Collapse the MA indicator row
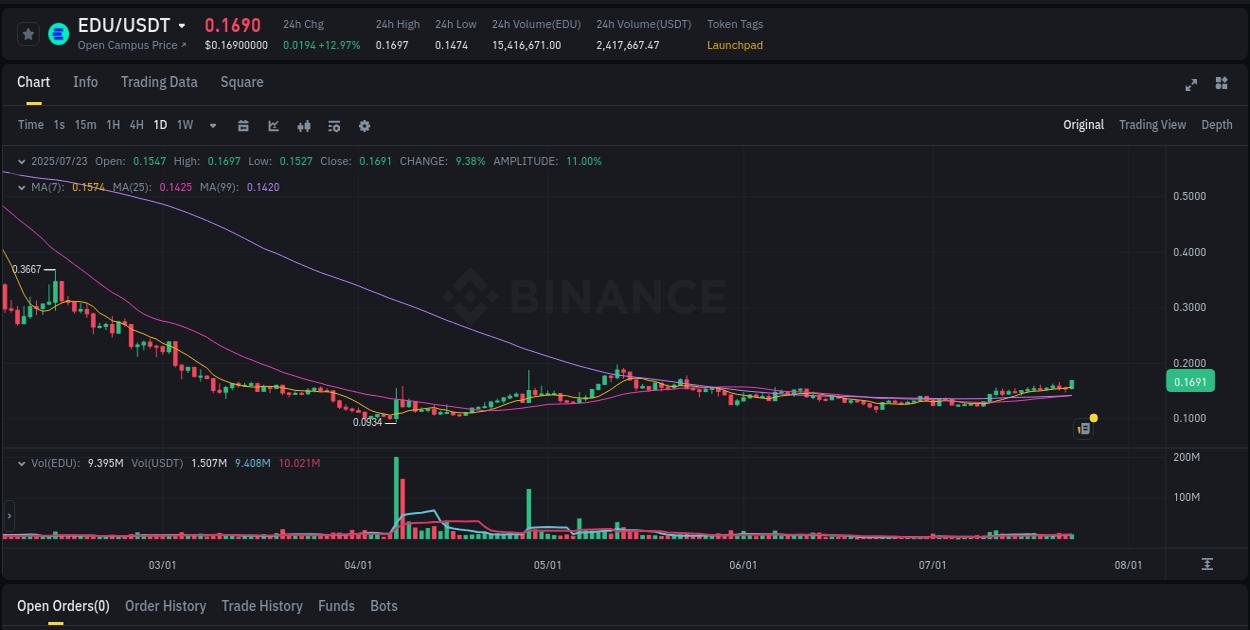 pyautogui.click(x=20, y=187)
